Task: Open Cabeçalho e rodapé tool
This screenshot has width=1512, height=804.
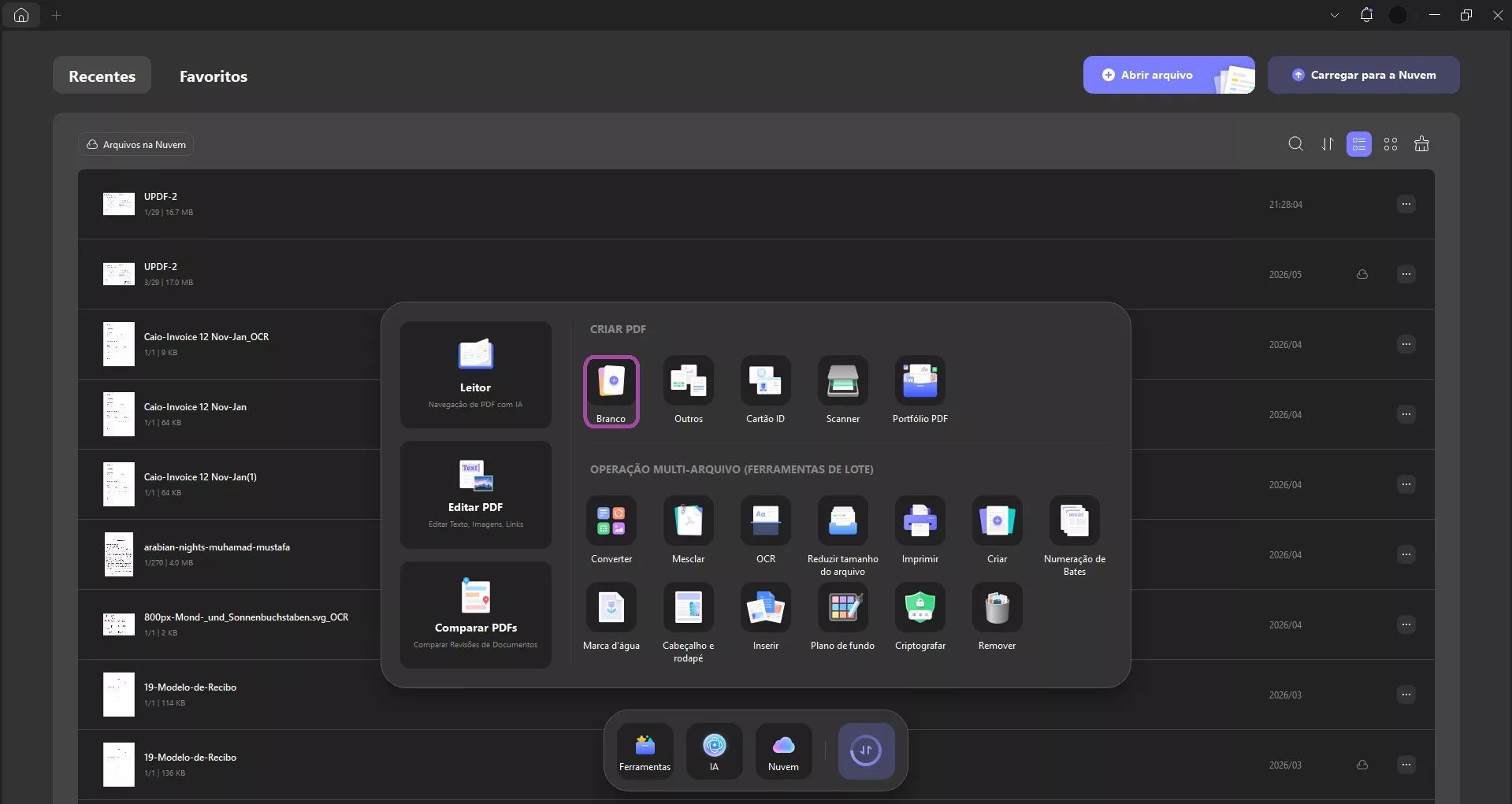Action: pyautogui.click(x=689, y=624)
